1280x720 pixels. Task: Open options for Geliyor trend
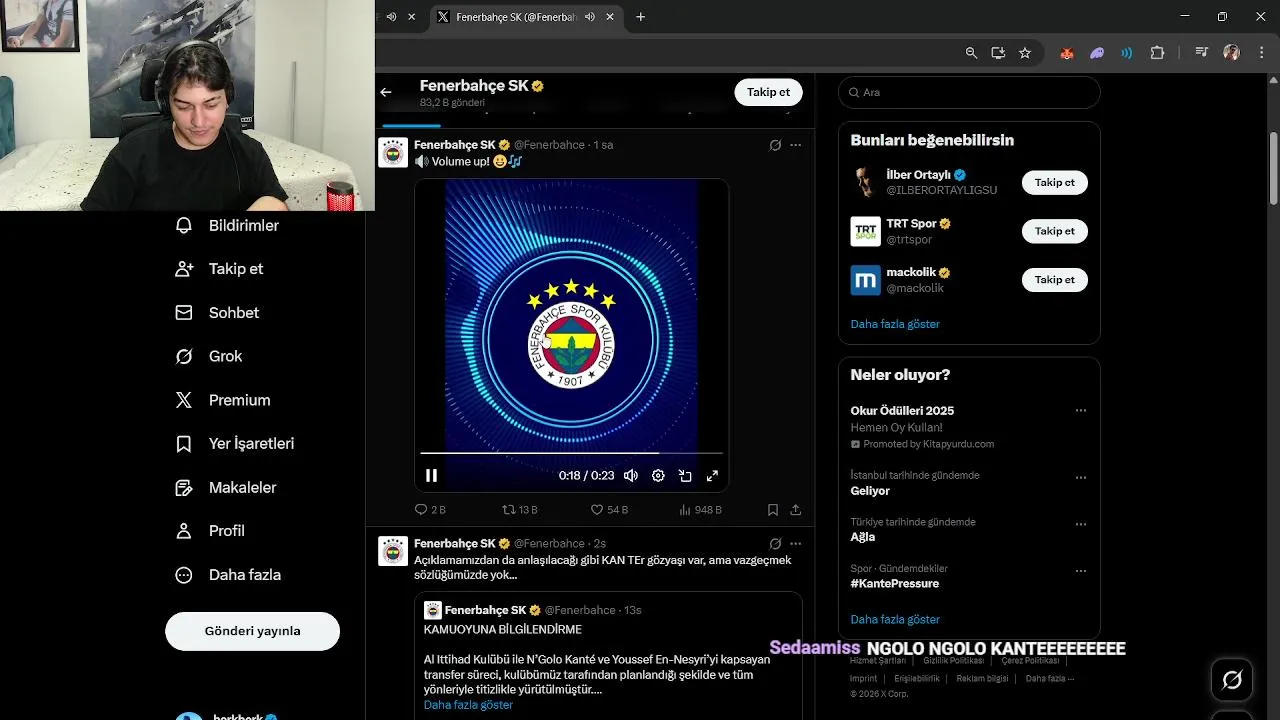coord(1080,478)
